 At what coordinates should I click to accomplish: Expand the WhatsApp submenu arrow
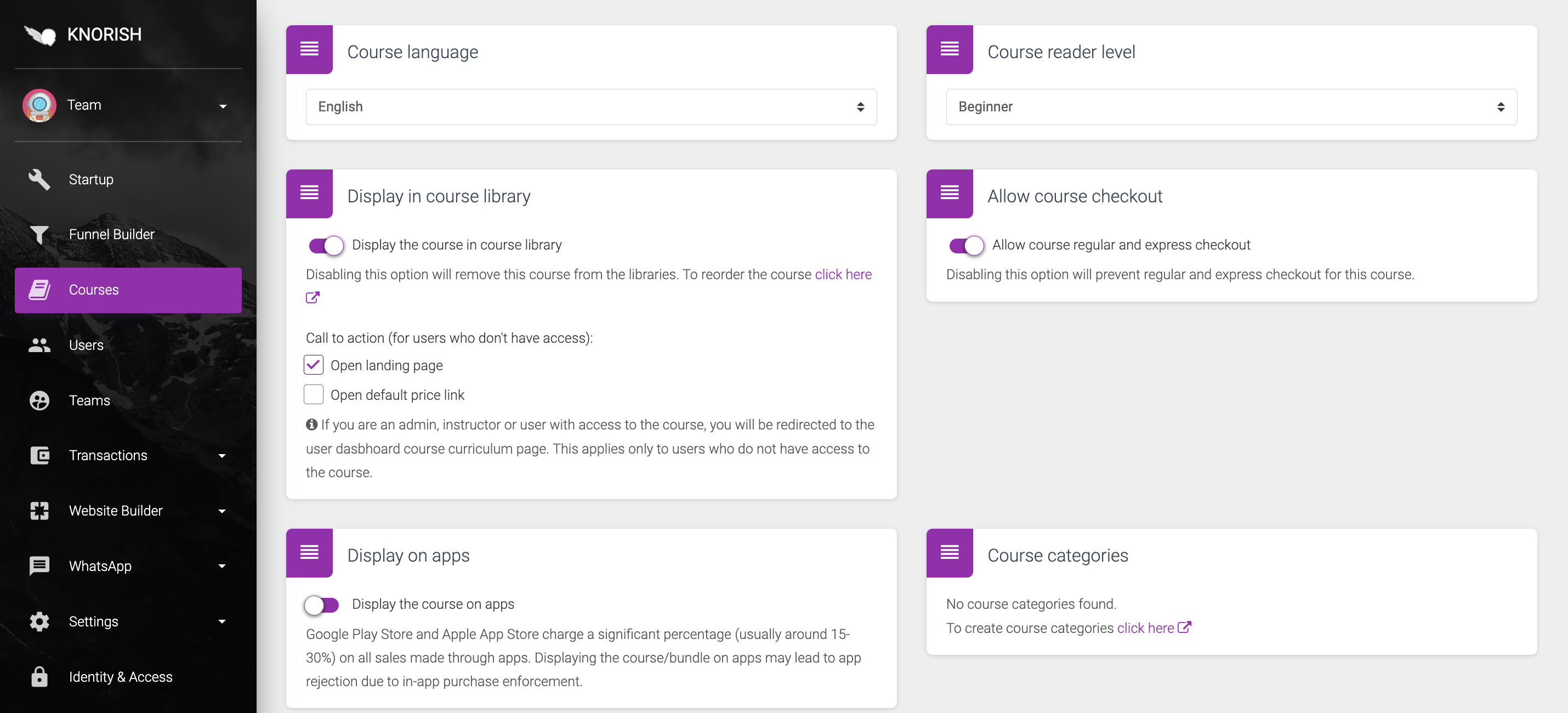coord(222,566)
